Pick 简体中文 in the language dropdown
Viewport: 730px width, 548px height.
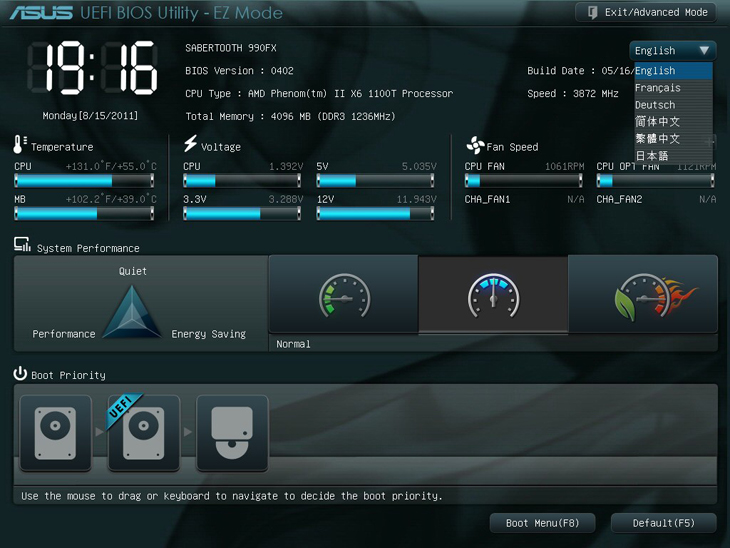[657, 122]
